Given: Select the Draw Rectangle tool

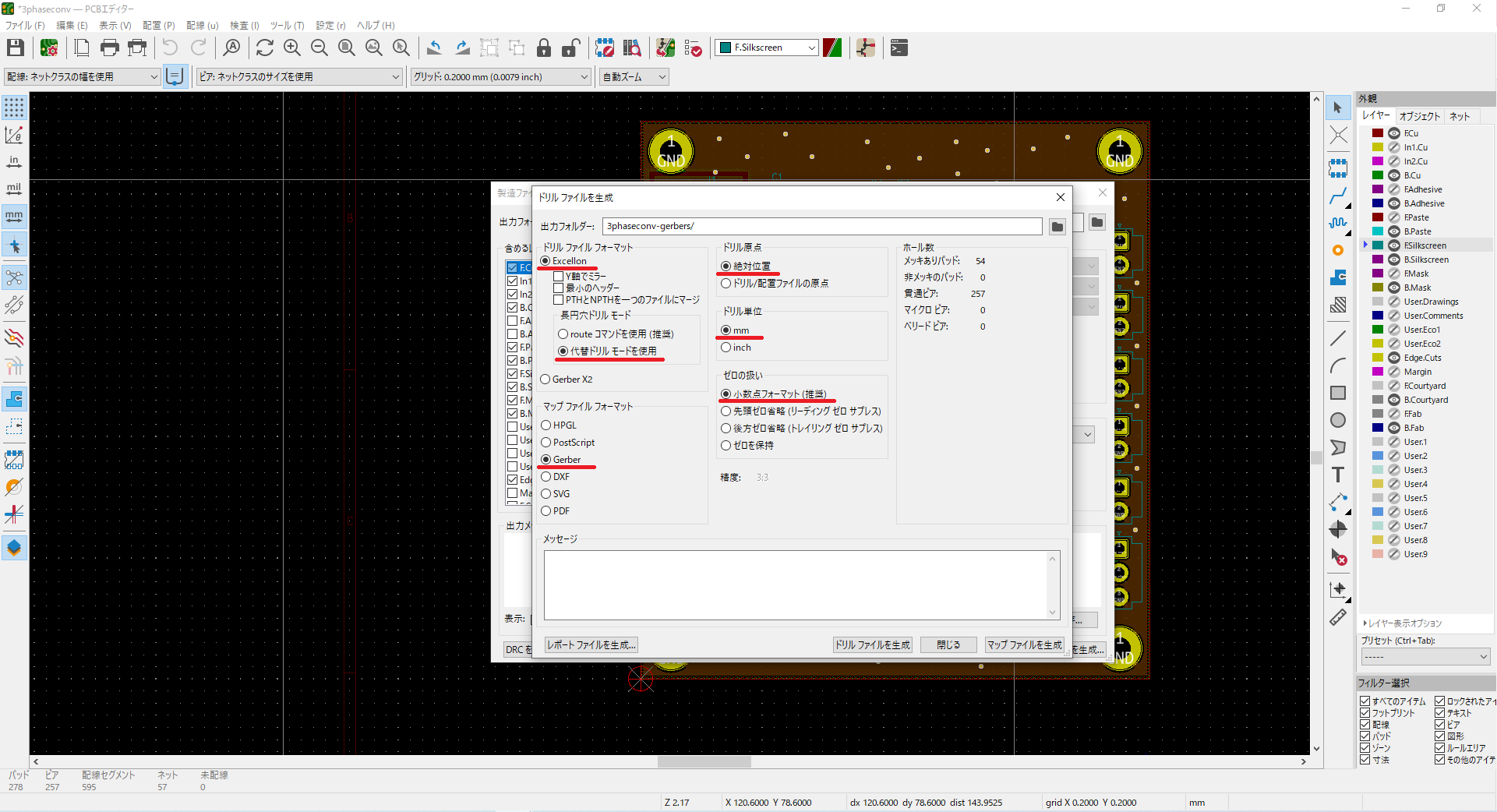Looking at the screenshot, I should 1338,393.
